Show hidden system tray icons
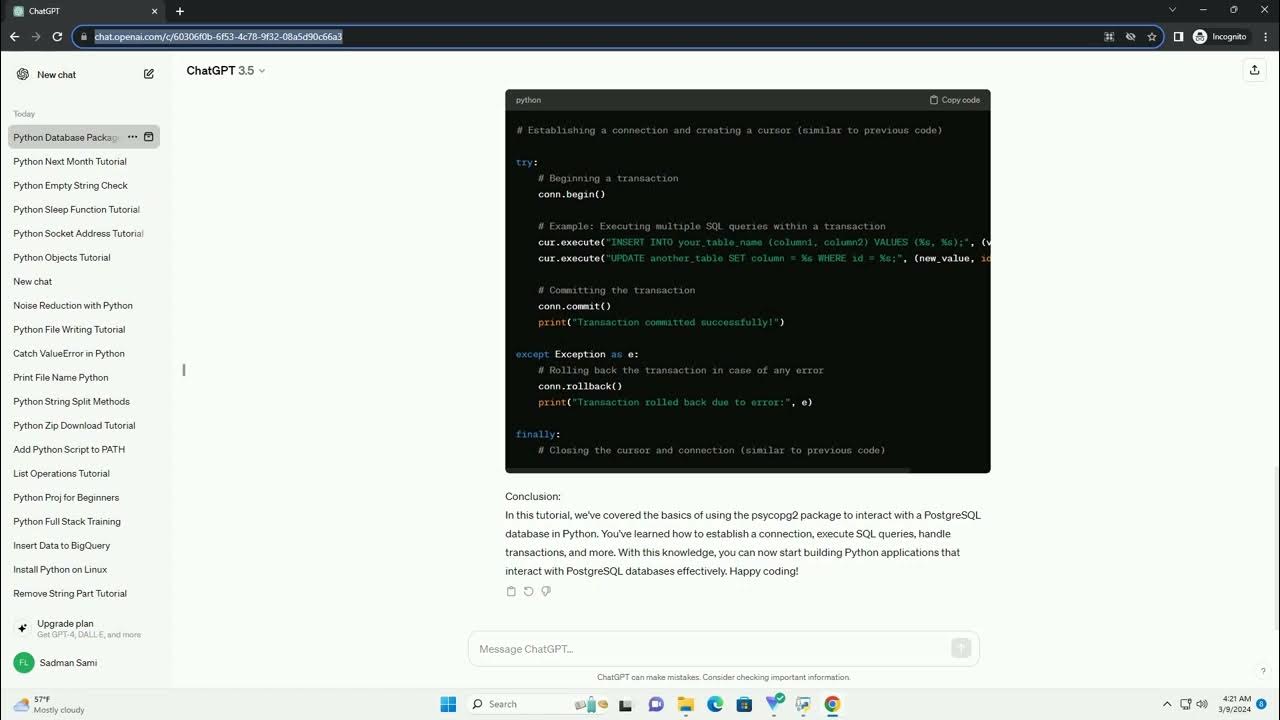1280x720 pixels. click(1167, 704)
